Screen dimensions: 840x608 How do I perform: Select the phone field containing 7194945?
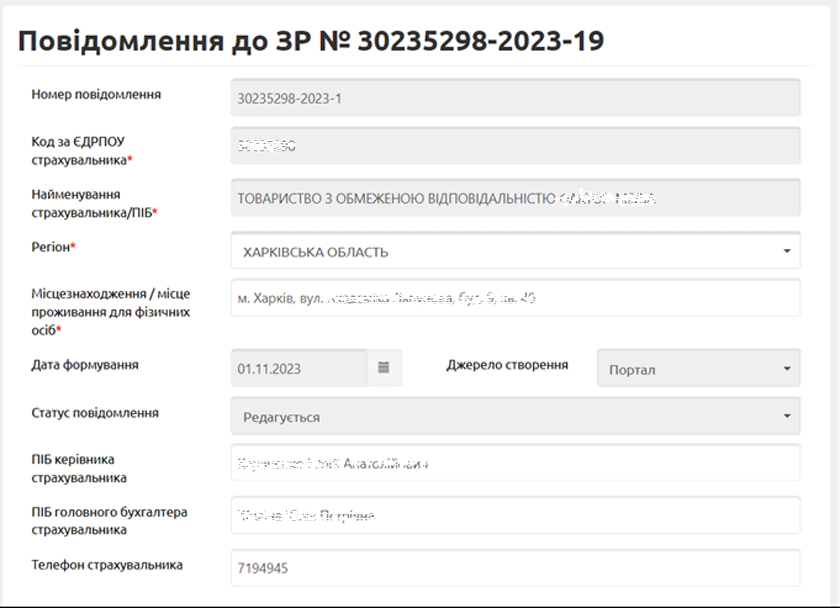tap(515, 568)
